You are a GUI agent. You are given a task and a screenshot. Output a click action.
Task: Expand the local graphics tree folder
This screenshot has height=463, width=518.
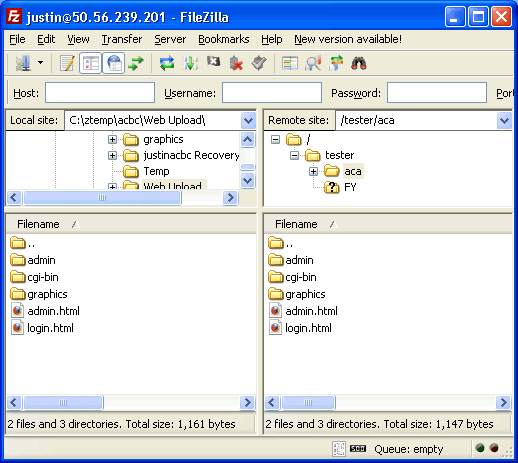(x=112, y=139)
